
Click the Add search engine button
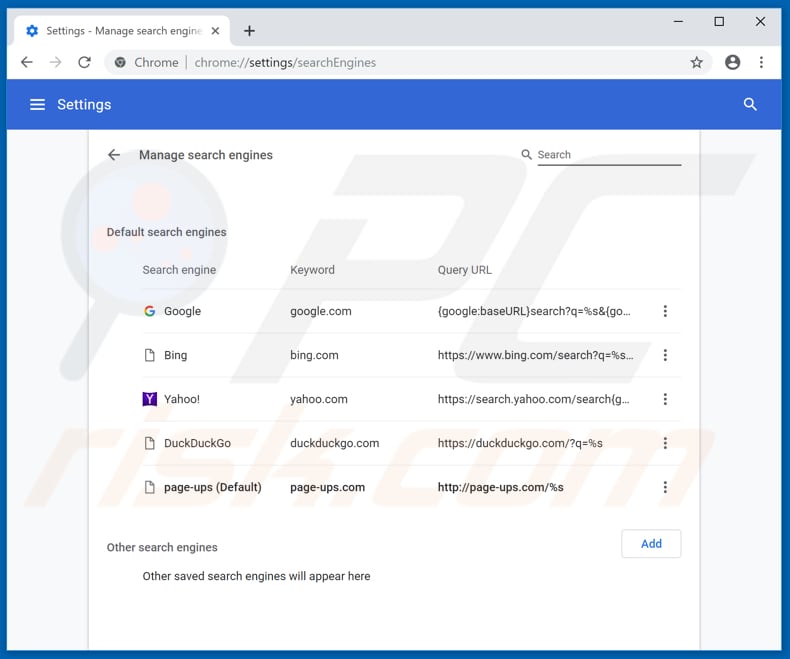click(651, 544)
